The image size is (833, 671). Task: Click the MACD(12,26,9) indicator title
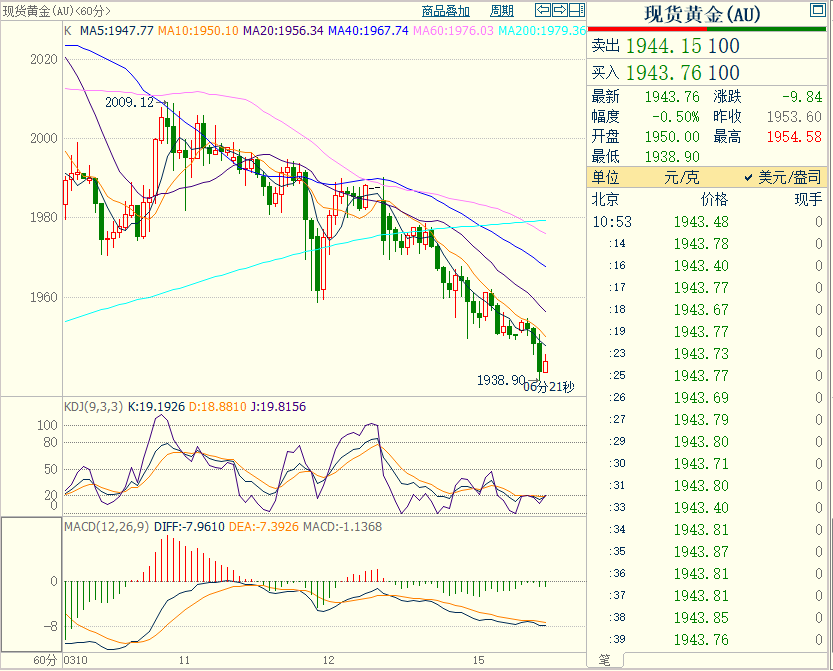106,527
